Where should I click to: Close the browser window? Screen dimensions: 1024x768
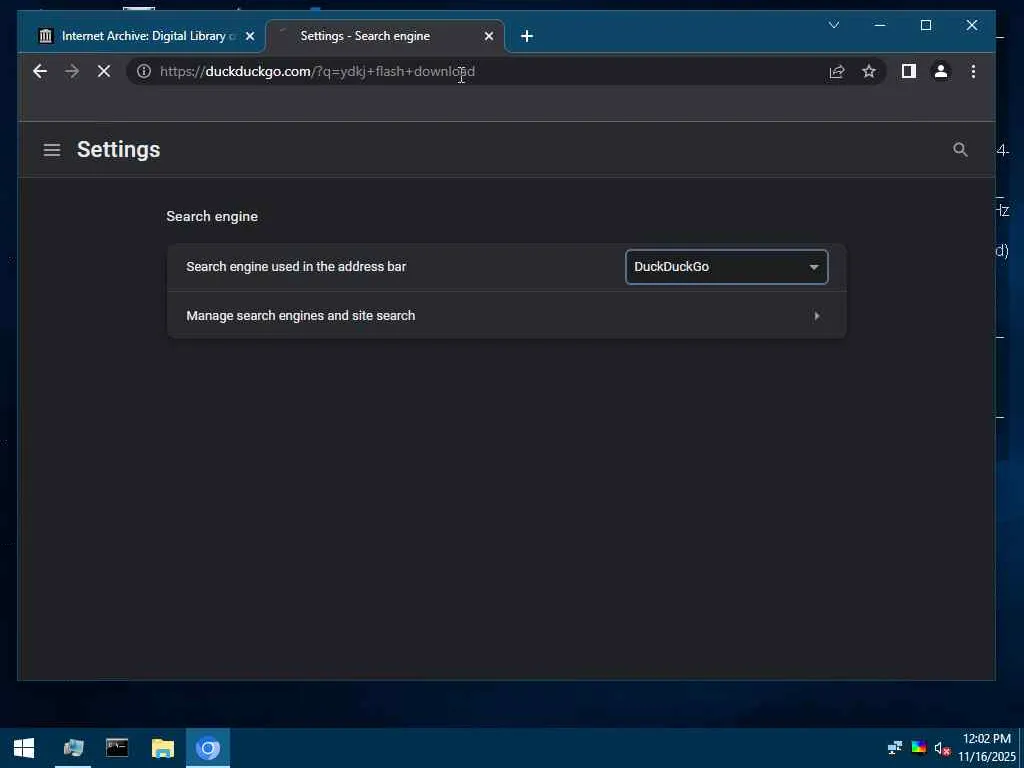pyautogui.click(x=972, y=25)
